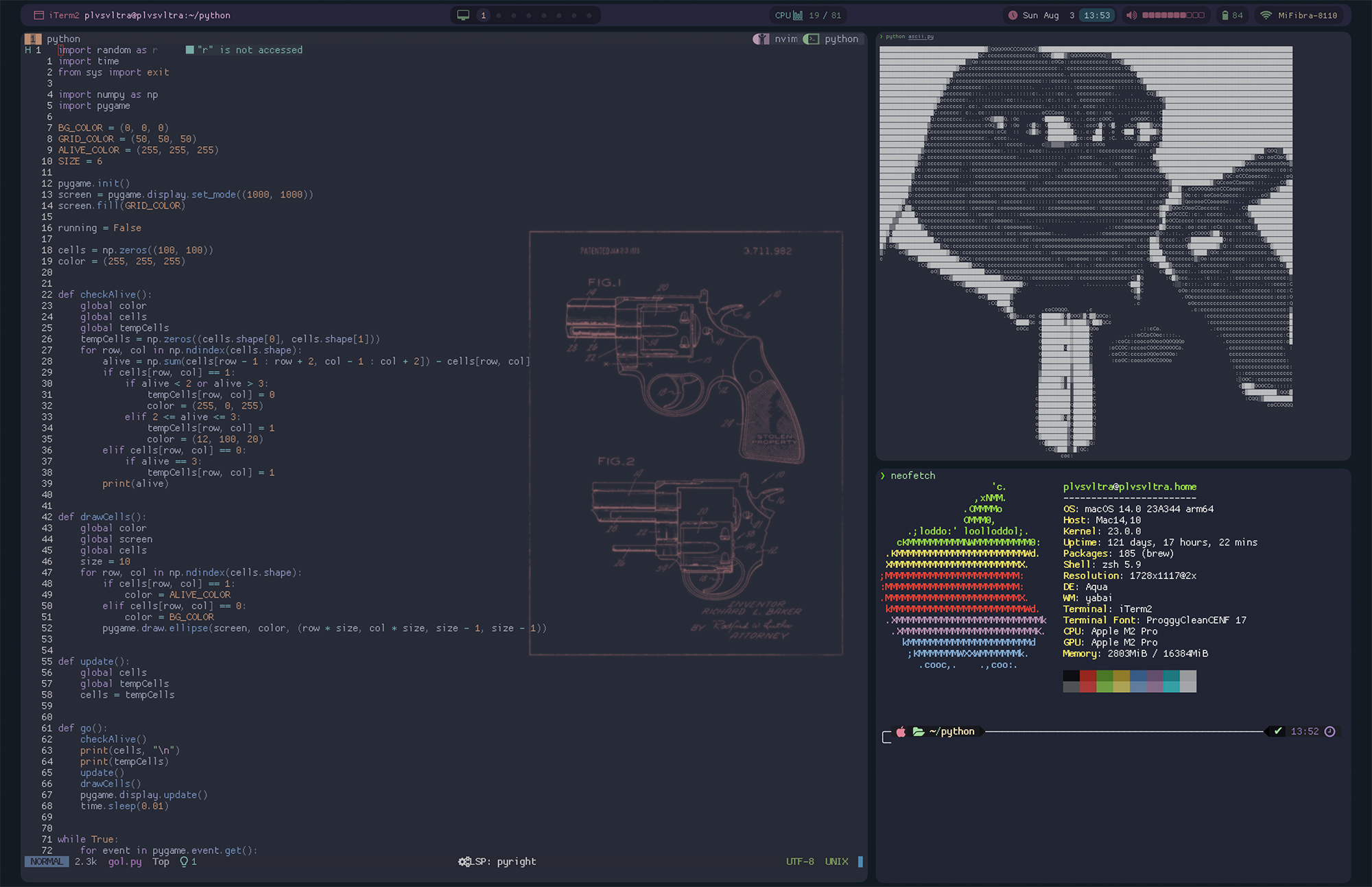Click the pink Apple icon in shell prompt
1372x887 pixels.
click(x=901, y=732)
